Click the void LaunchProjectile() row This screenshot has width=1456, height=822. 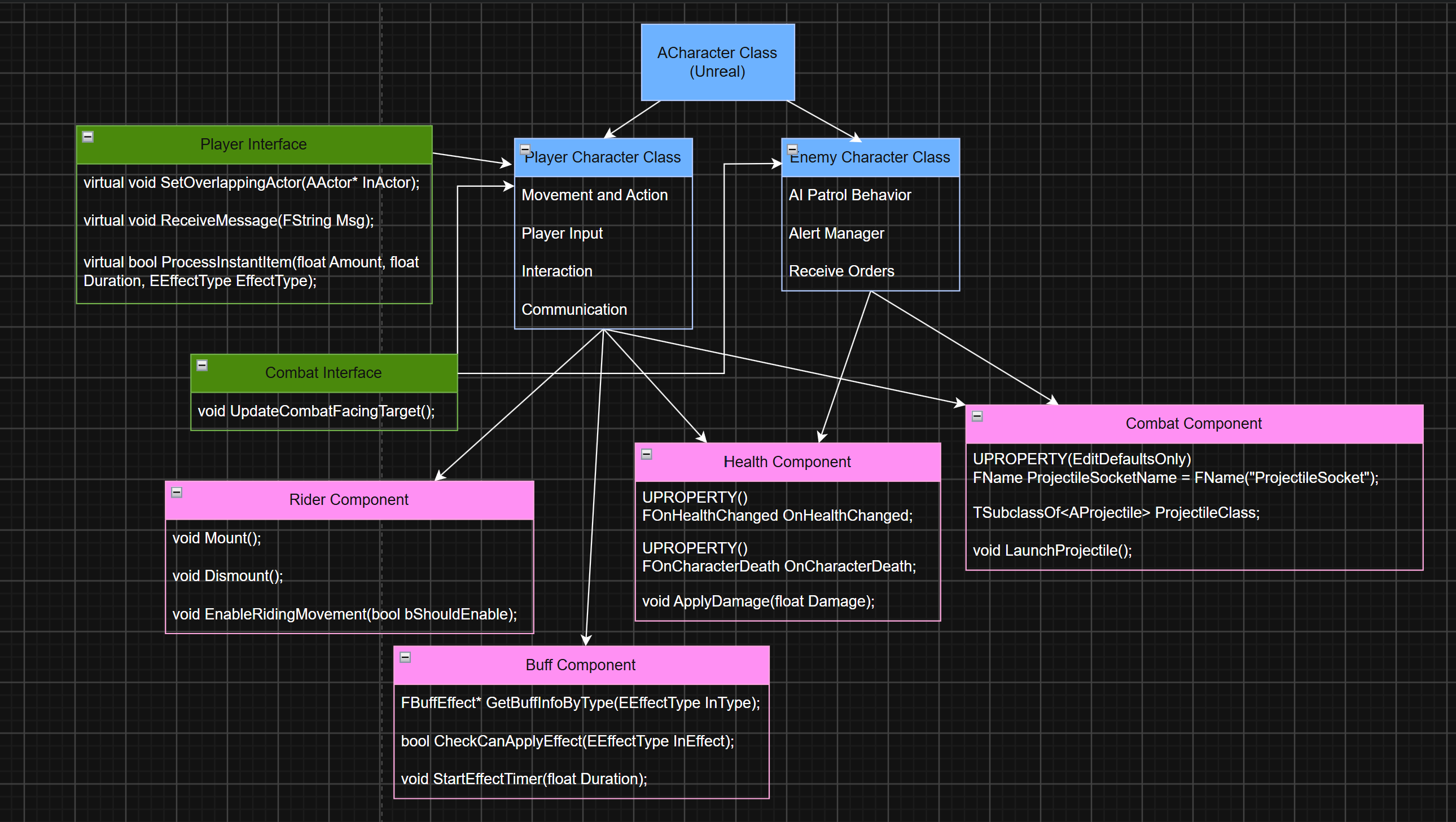click(1194, 551)
